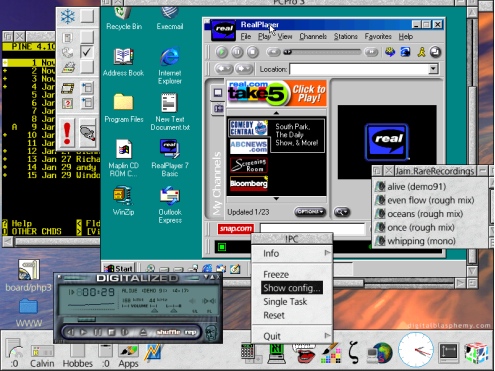
Task: Open the Channels menu in RealPlayer
Action: pos(313,36)
